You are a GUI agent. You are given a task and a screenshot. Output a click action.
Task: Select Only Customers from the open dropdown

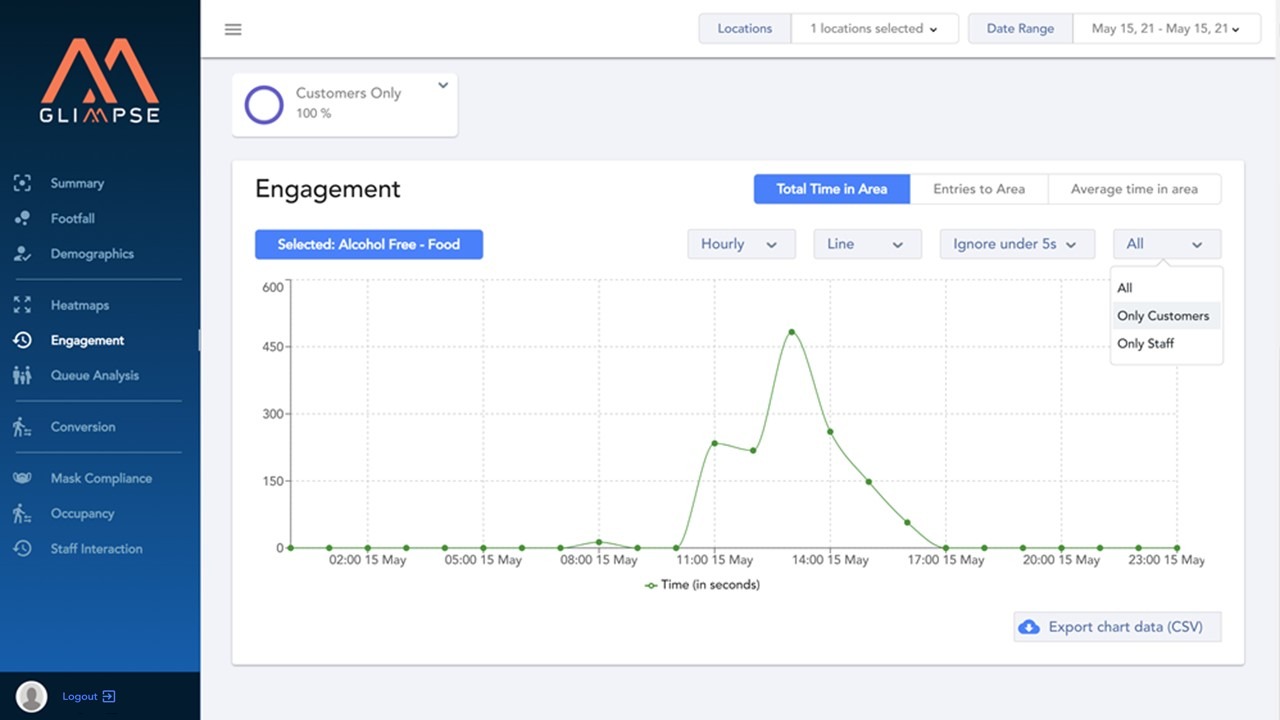coord(1163,315)
